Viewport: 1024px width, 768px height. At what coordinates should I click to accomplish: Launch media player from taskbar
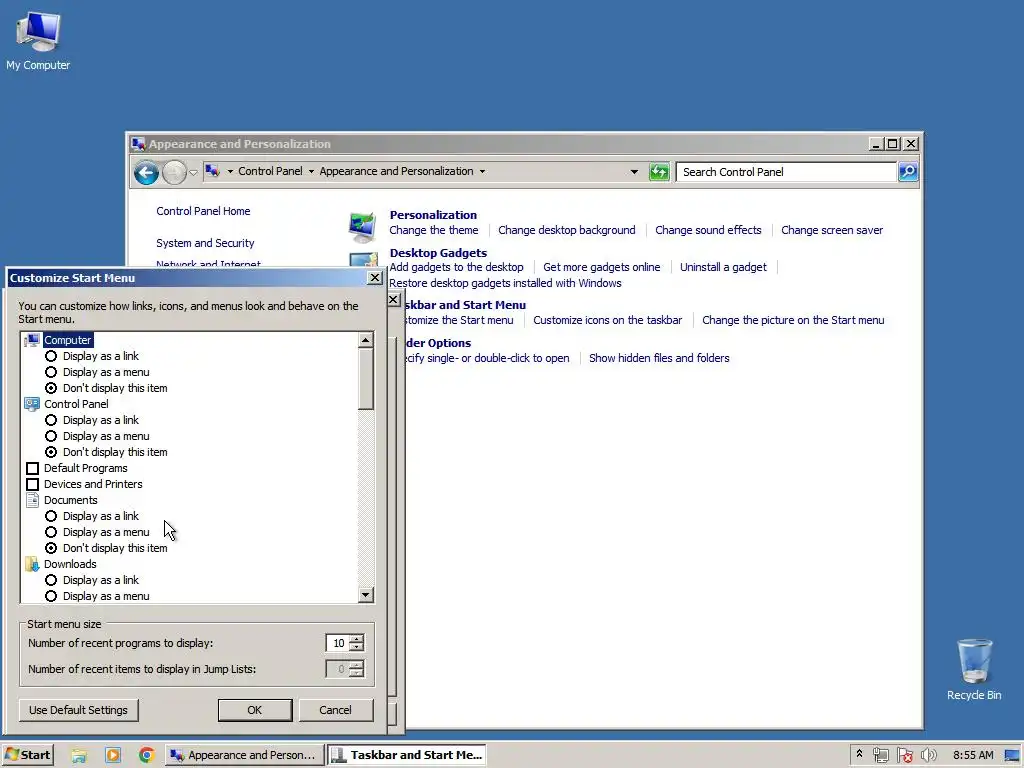(113, 755)
